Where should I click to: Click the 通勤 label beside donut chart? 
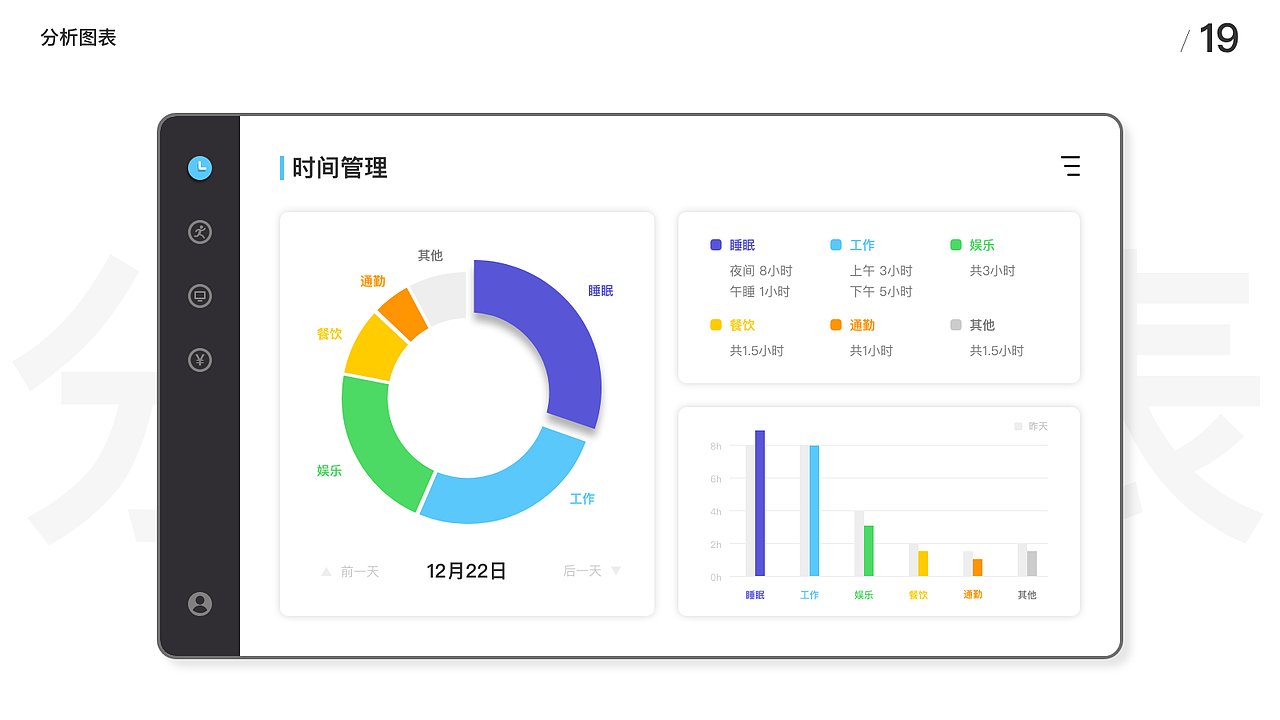[x=373, y=282]
